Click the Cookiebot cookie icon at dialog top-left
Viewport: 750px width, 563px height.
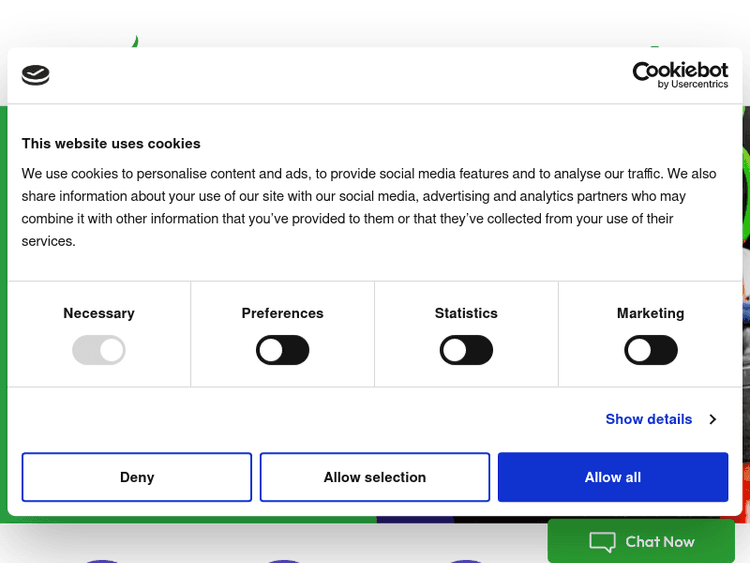click(36, 75)
